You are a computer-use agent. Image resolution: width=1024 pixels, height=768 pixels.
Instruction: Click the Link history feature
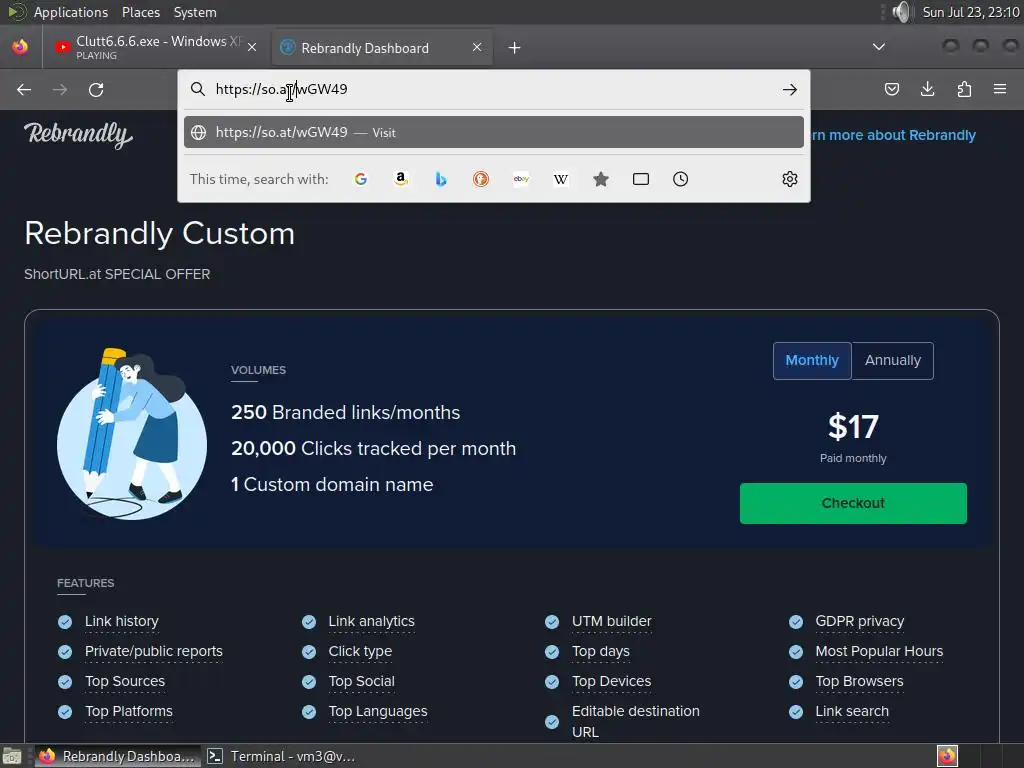pos(121,621)
